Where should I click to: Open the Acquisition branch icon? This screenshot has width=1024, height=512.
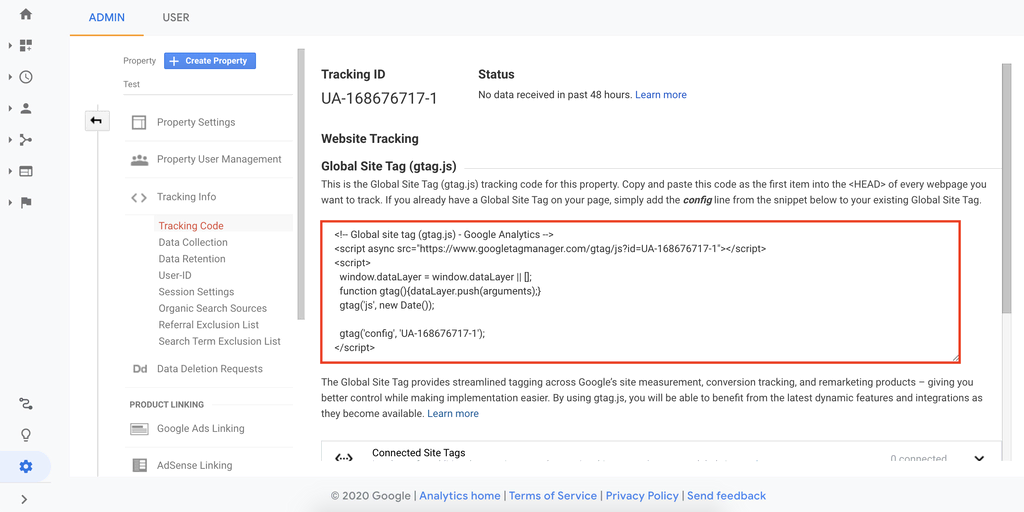[x=26, y=140]
